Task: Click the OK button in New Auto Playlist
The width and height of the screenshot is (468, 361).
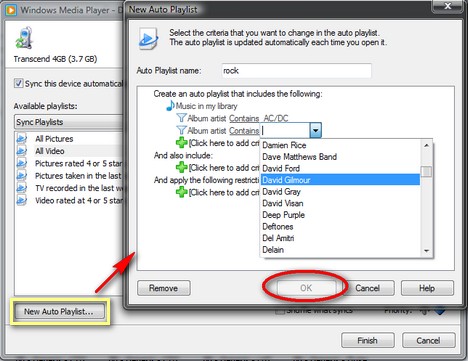Action: click(x=306, y=288)
